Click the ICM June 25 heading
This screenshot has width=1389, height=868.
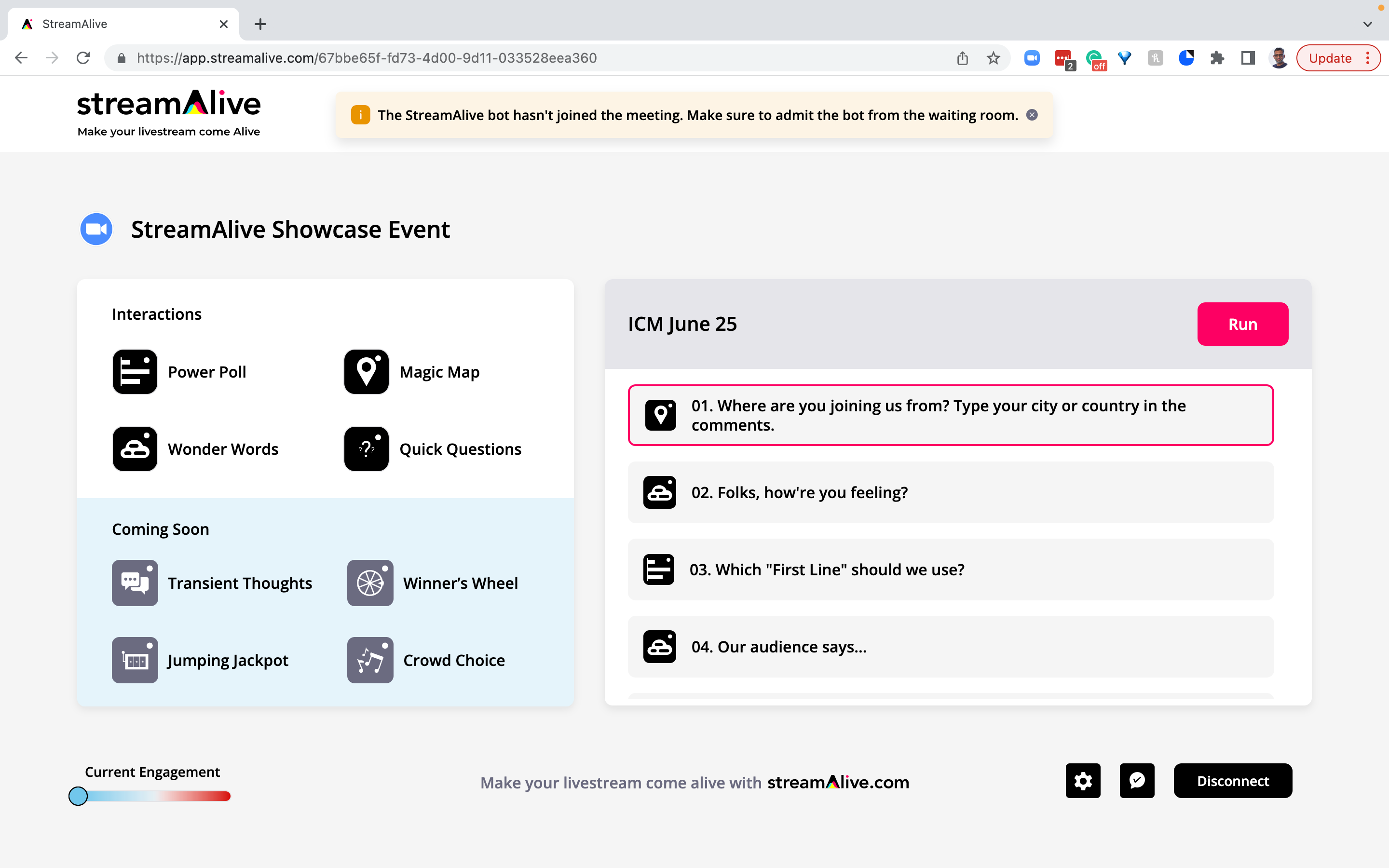point(682,324)
